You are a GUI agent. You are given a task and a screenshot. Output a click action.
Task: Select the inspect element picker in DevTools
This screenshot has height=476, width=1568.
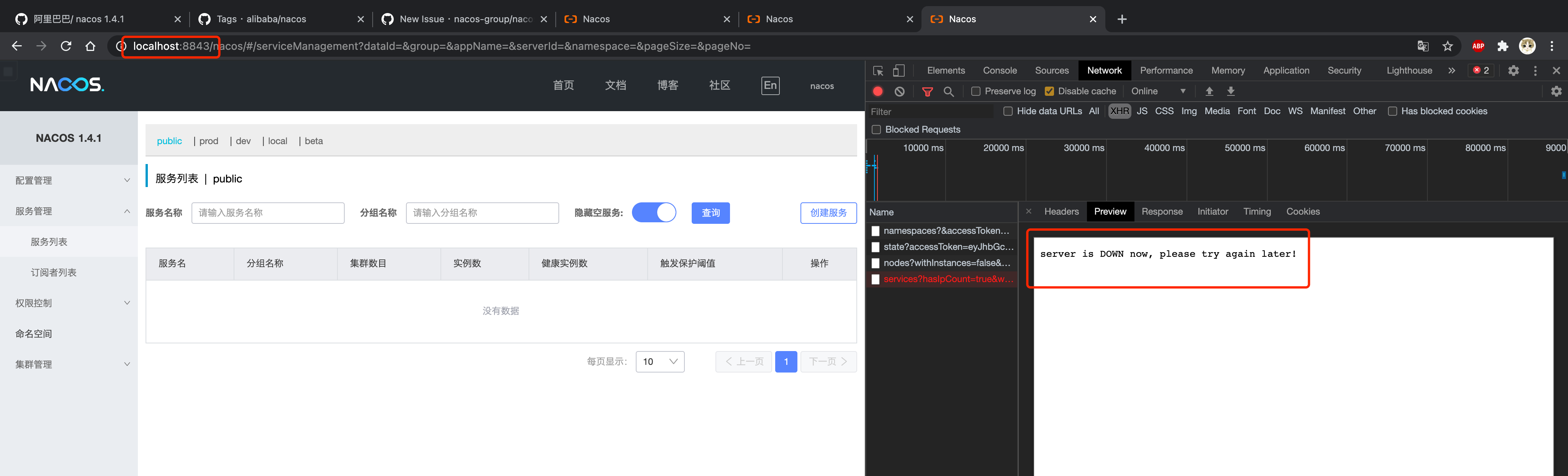pos(878,70)
